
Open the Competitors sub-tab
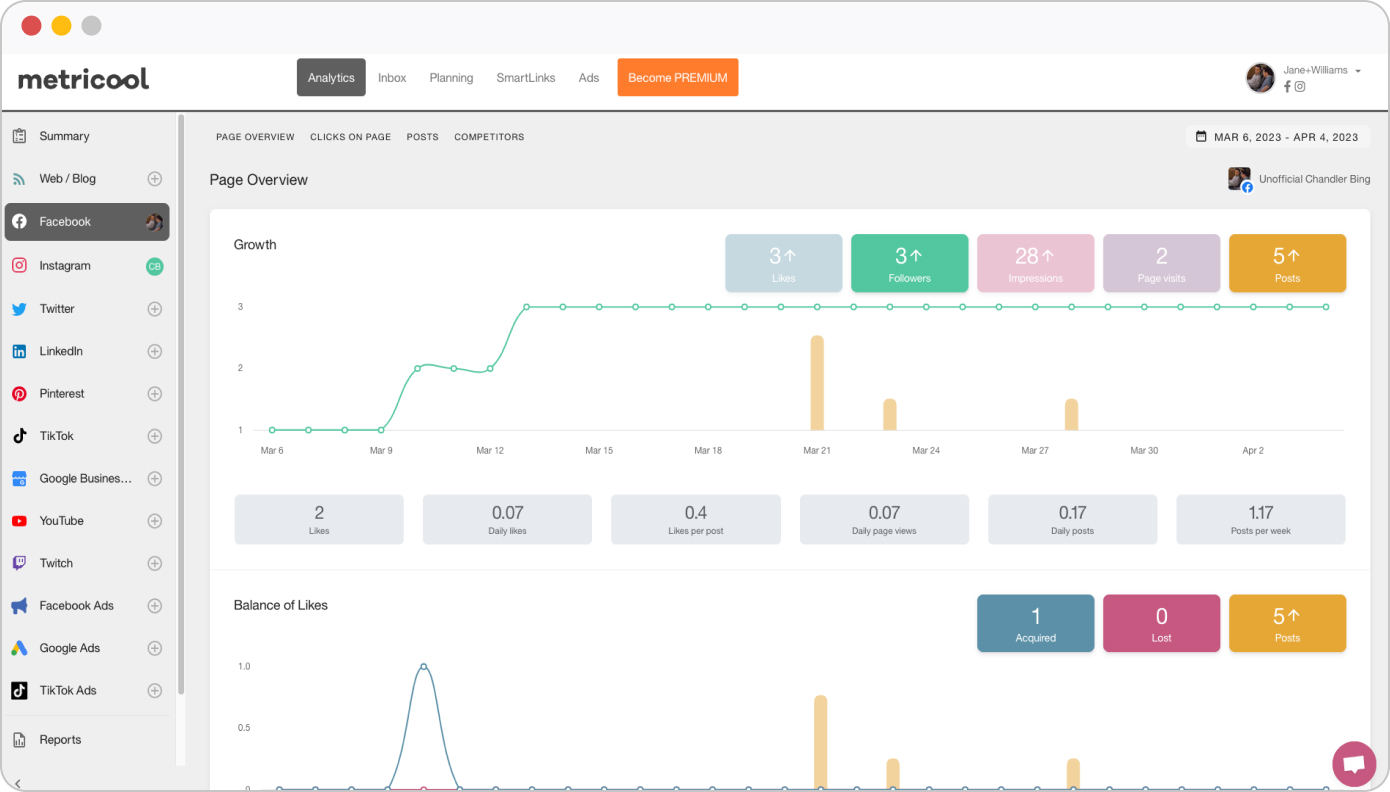tap(489, 137)
